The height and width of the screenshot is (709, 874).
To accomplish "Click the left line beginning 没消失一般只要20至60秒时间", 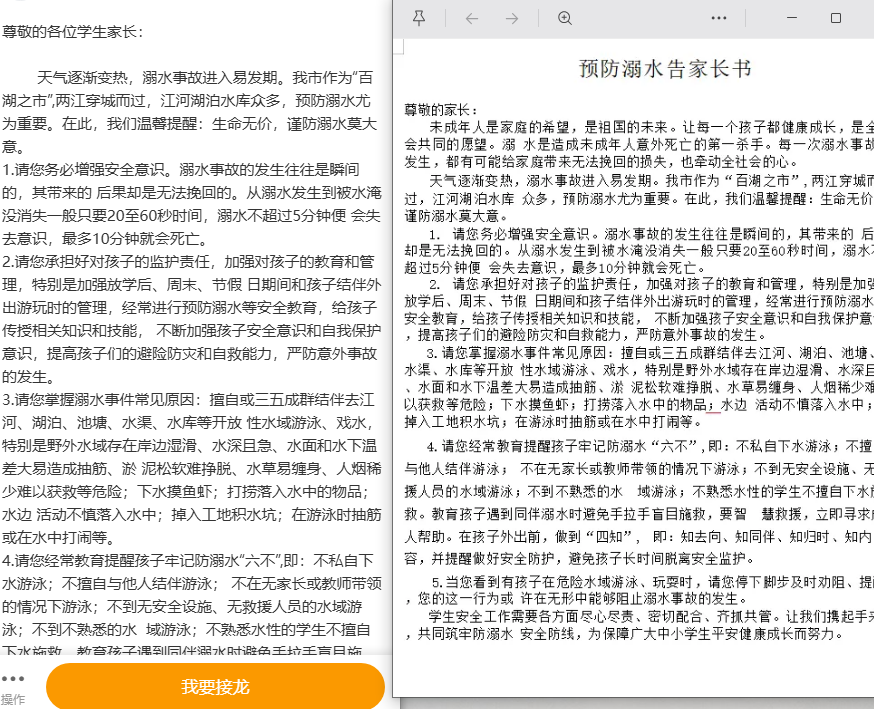I will (x=191, y=216).
